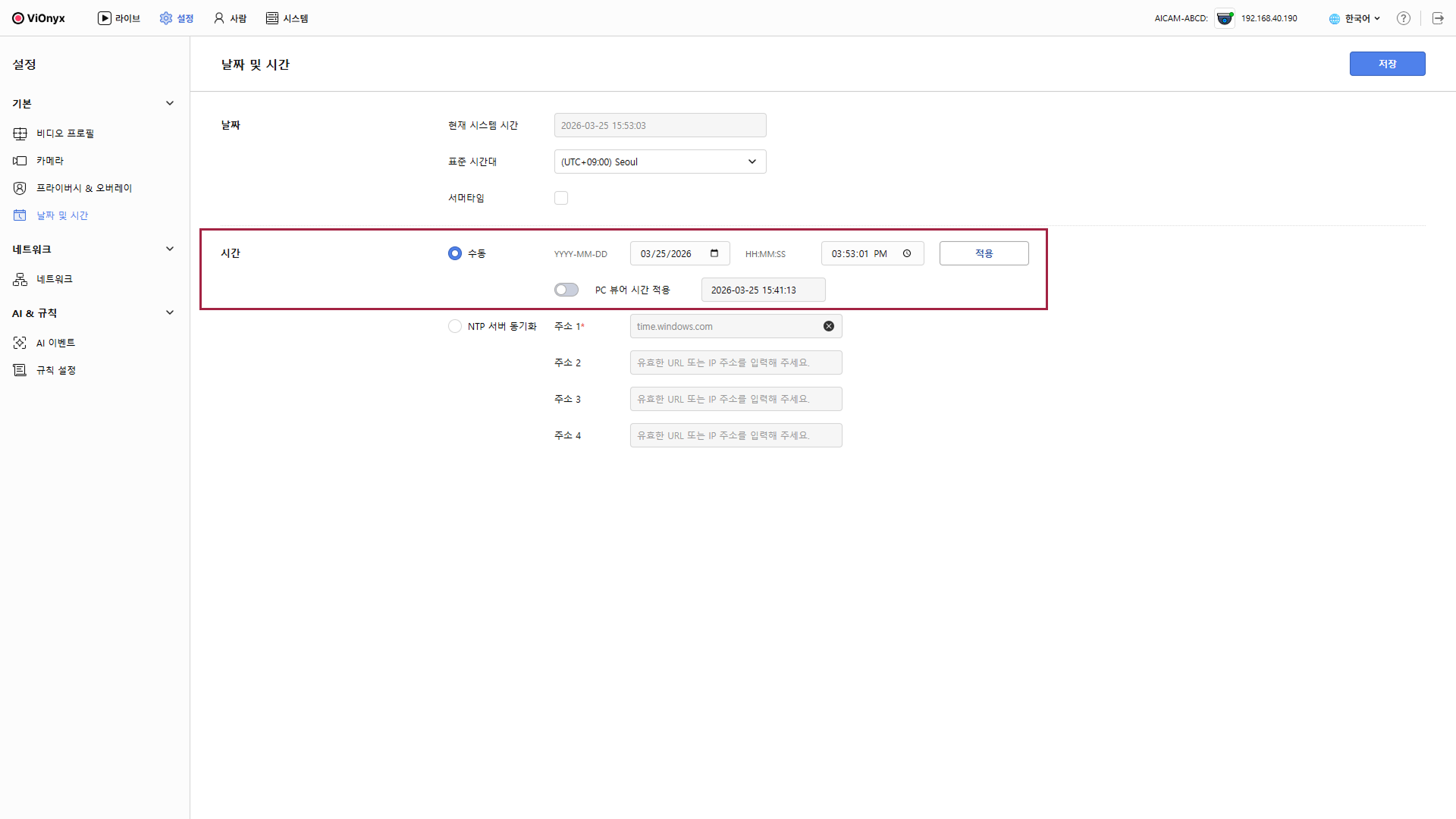Image resolution: width=1456 pixels, height=819 pixels.
Task: Click the 저장 save button
Action: [1387, 64]
